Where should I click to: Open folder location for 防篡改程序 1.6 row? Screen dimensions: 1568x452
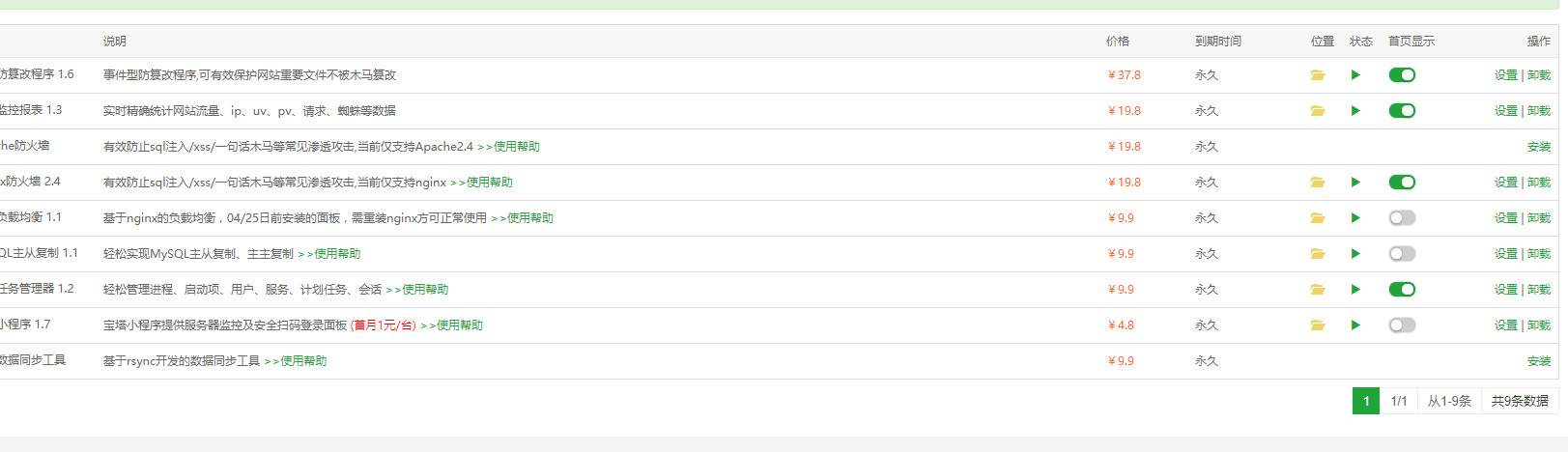tap(1318, 75)
